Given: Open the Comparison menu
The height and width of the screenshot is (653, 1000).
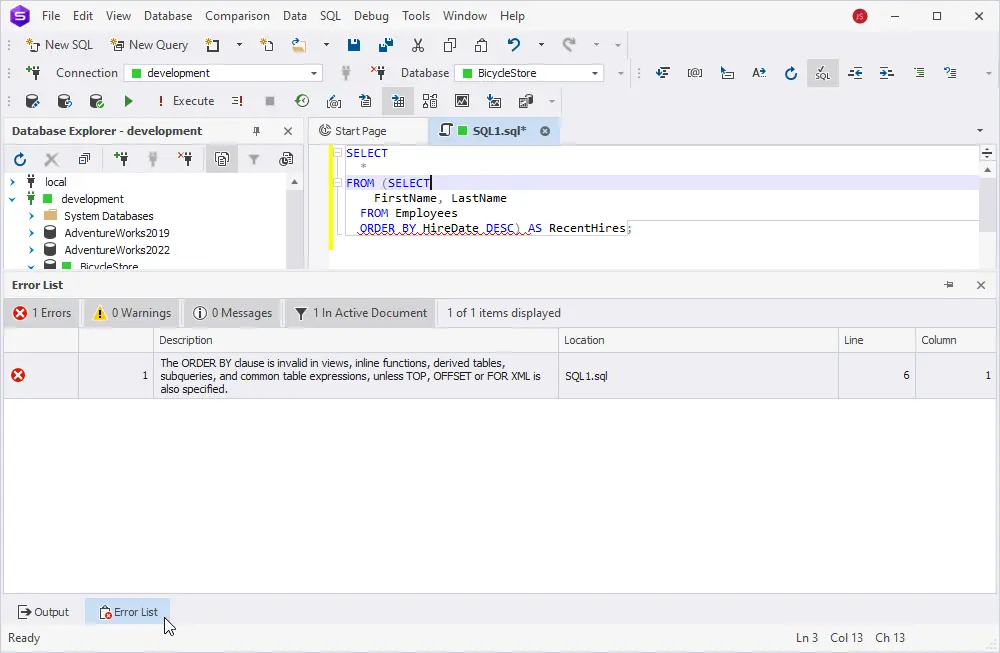Looking at the screenshot, I should pyautogui.click(x=237, y=16).
